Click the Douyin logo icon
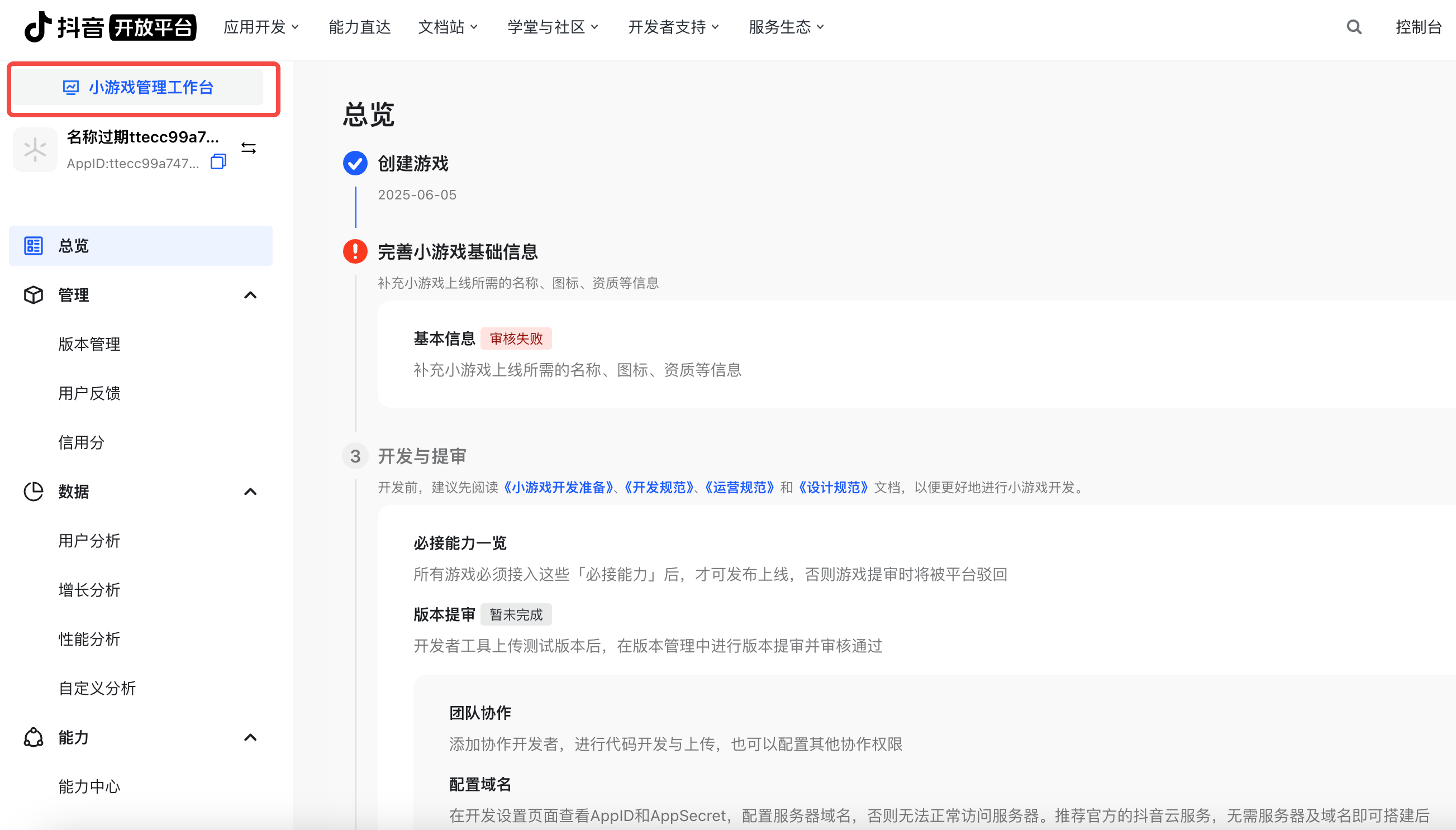Screen dimensions: 1456x830 pos(37,27)
